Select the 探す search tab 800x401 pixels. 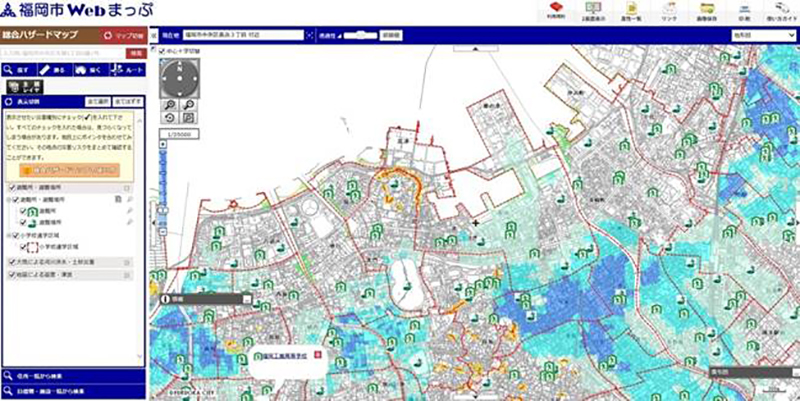tap(18, 70)
